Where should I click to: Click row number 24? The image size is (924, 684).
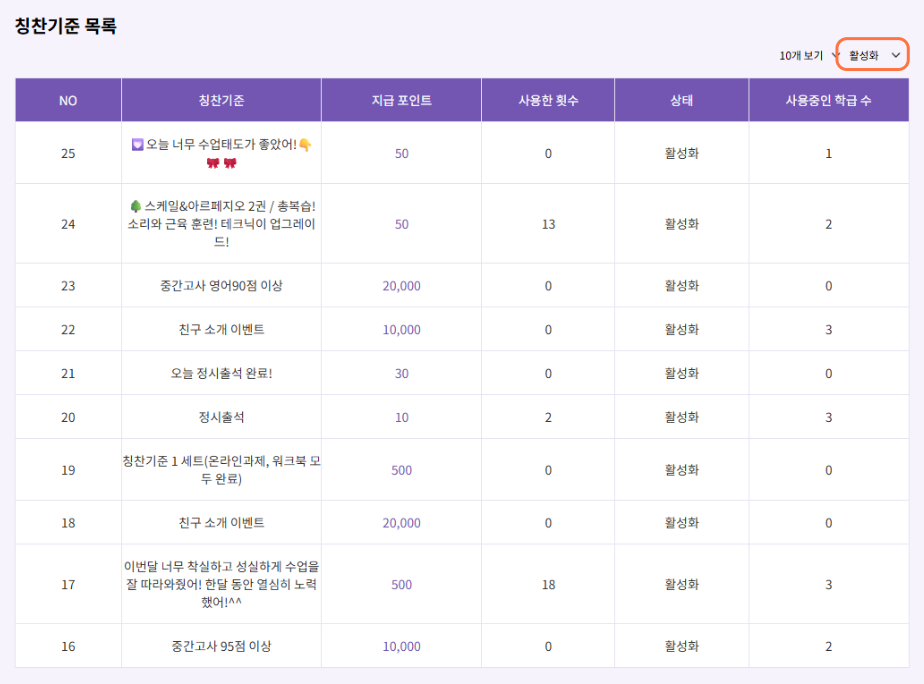click(68, 224)
